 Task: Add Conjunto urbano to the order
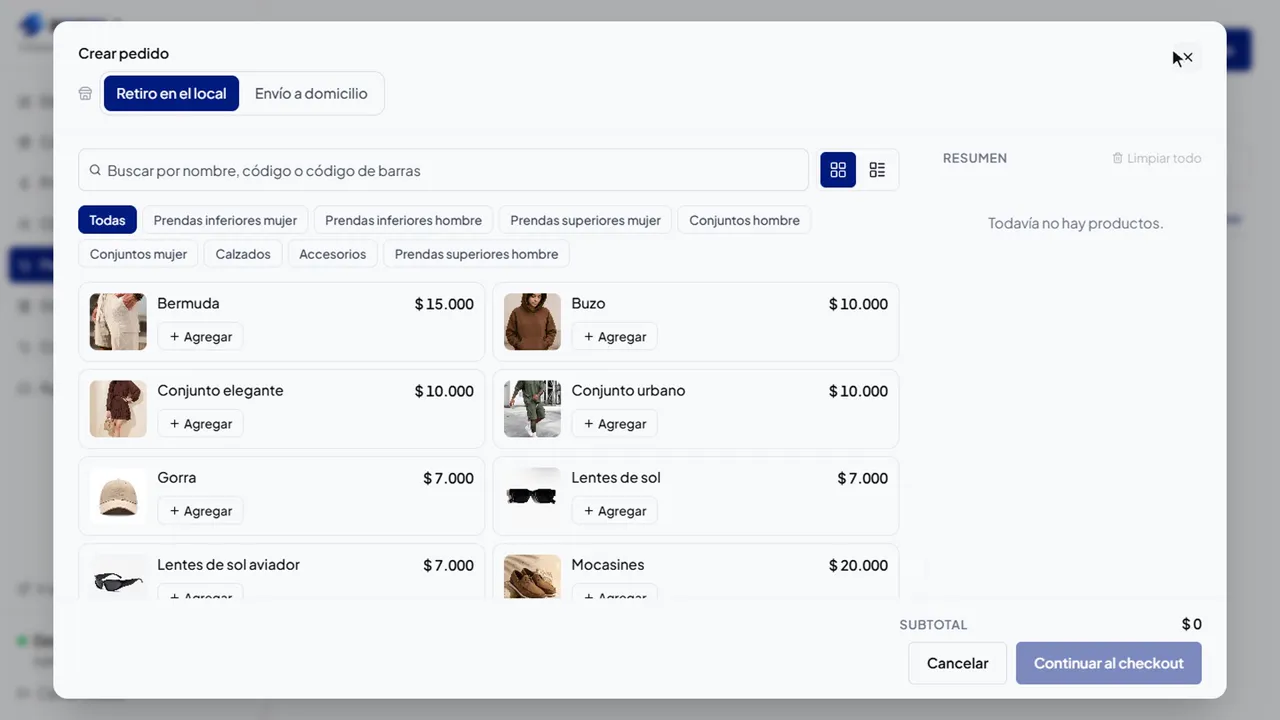pos(614,424)
